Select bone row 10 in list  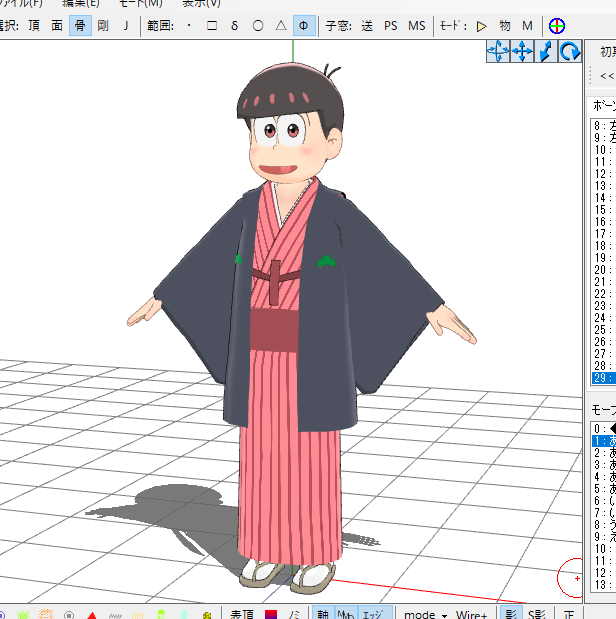(x=604, y=150)
